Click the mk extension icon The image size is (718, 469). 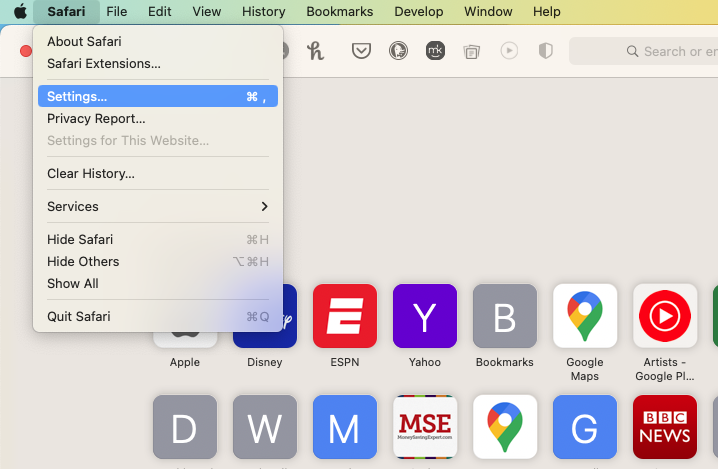pyautogui.click(x=435, y=51)
